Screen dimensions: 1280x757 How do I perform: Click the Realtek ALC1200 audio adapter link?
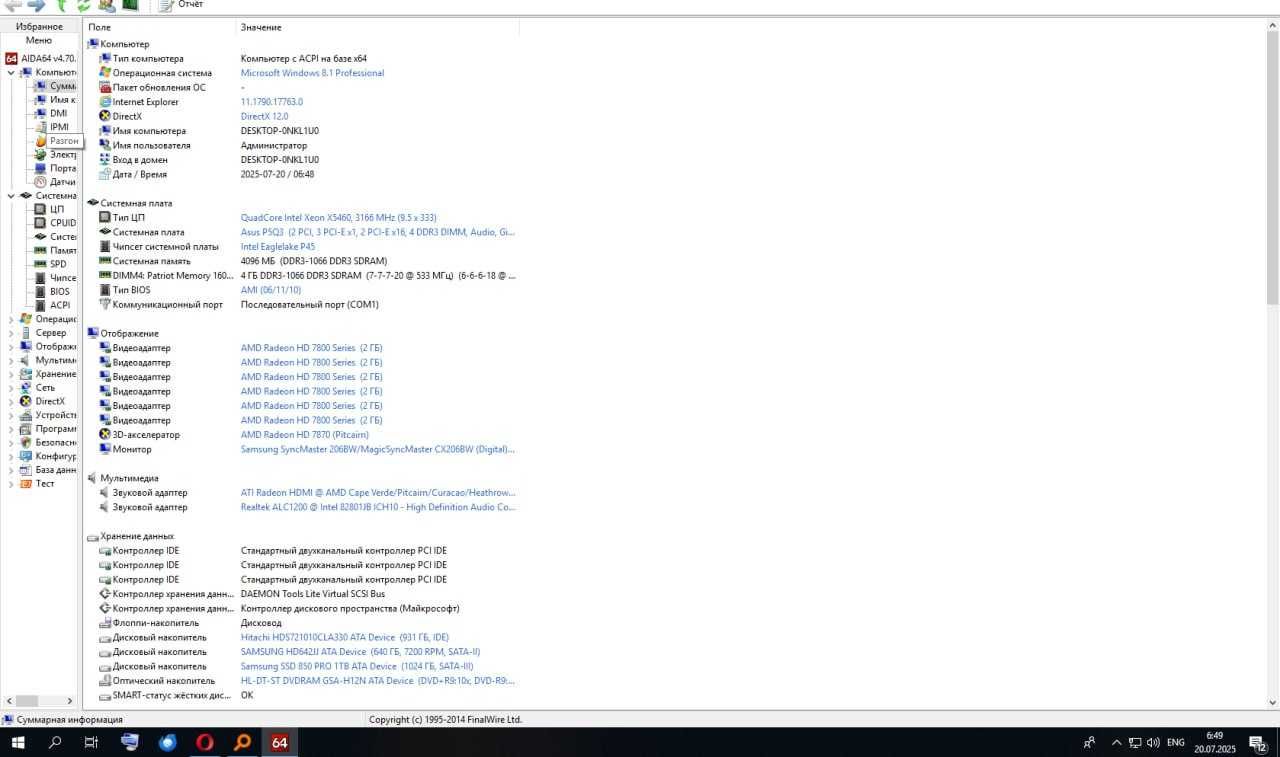click(377, 507)
